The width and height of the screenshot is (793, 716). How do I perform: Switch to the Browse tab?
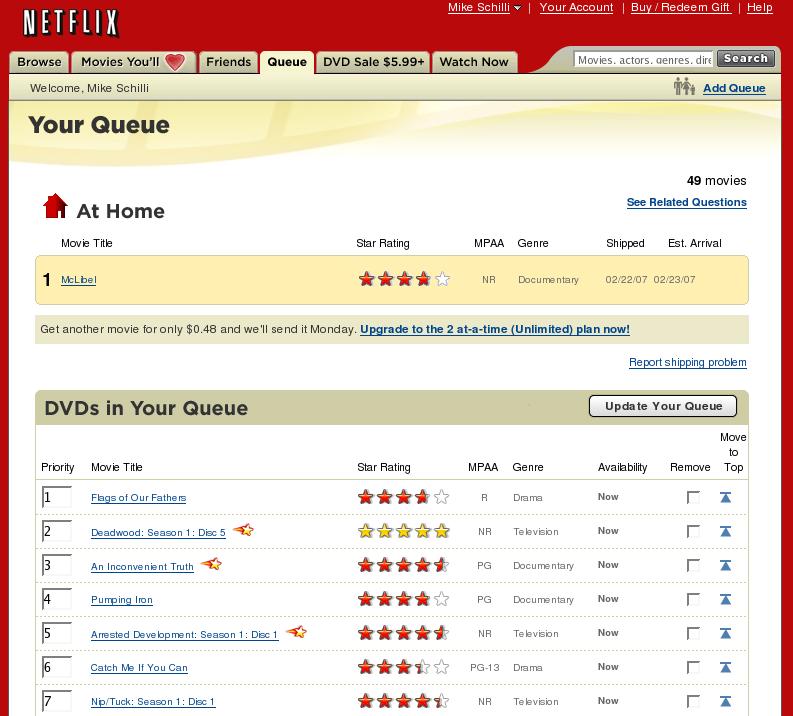pyautogui.click(x=39, y=62)
